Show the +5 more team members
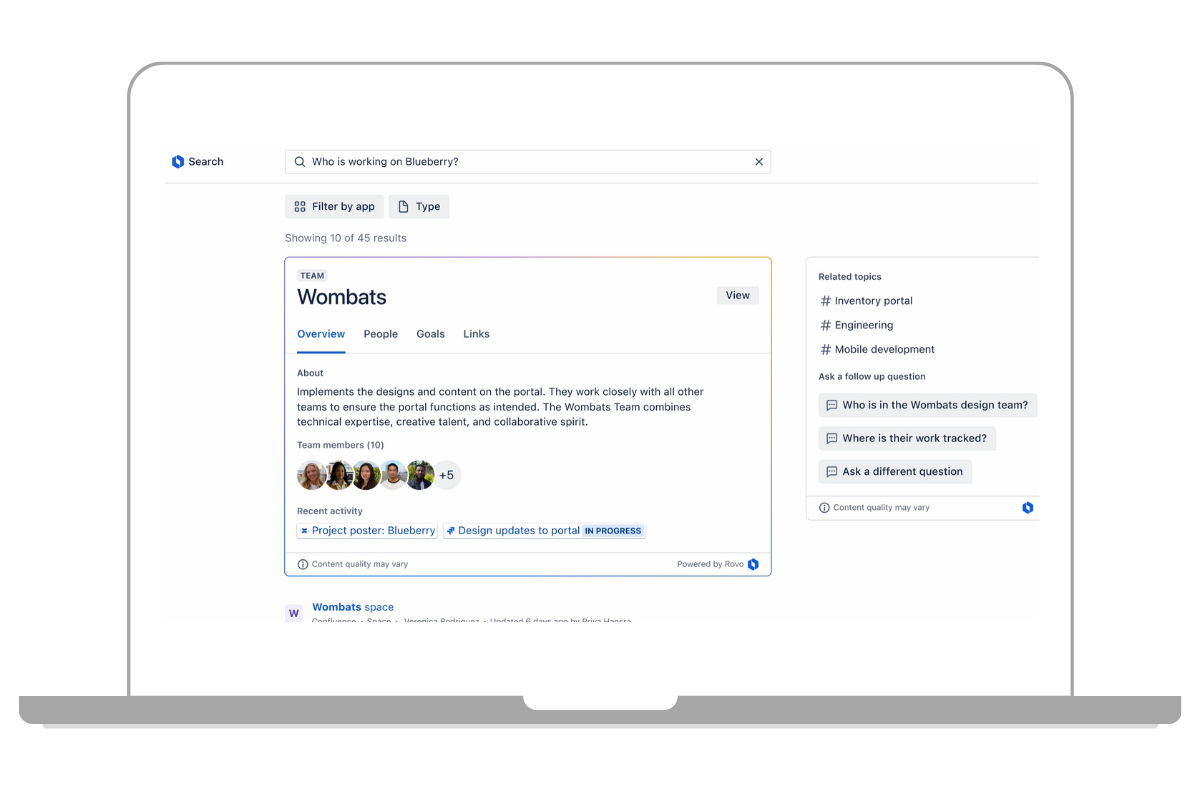Image resolution: width=1200 pixels, height=790 pixels. (447, 475)
